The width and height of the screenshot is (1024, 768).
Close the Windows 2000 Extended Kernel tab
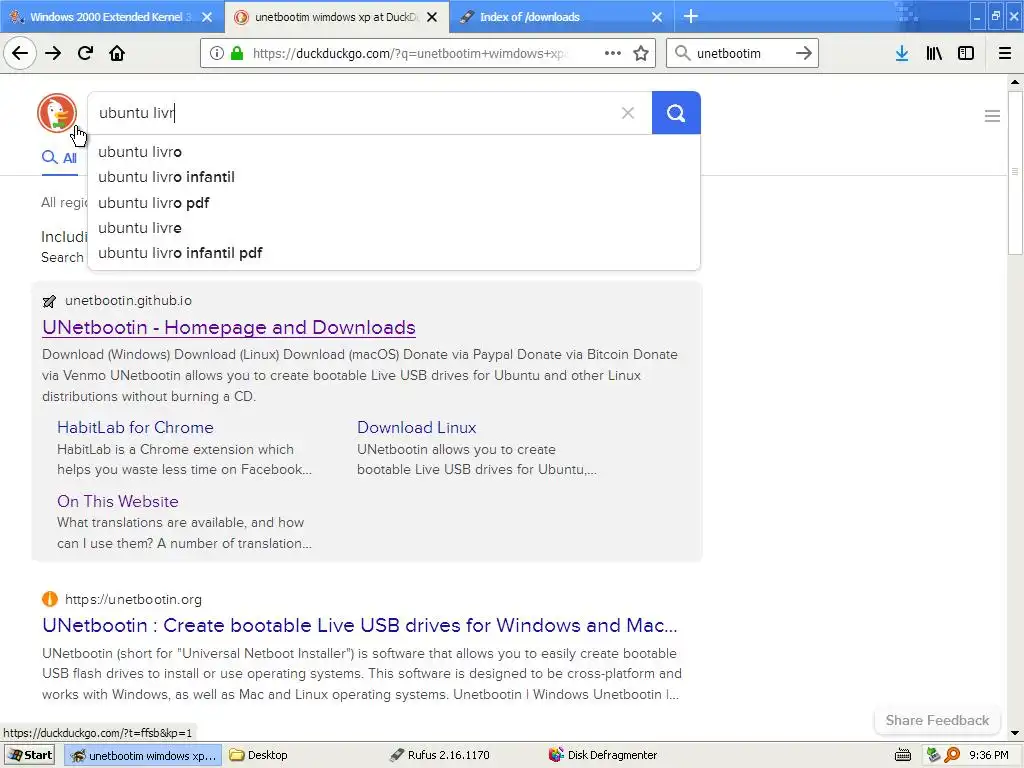207,17
